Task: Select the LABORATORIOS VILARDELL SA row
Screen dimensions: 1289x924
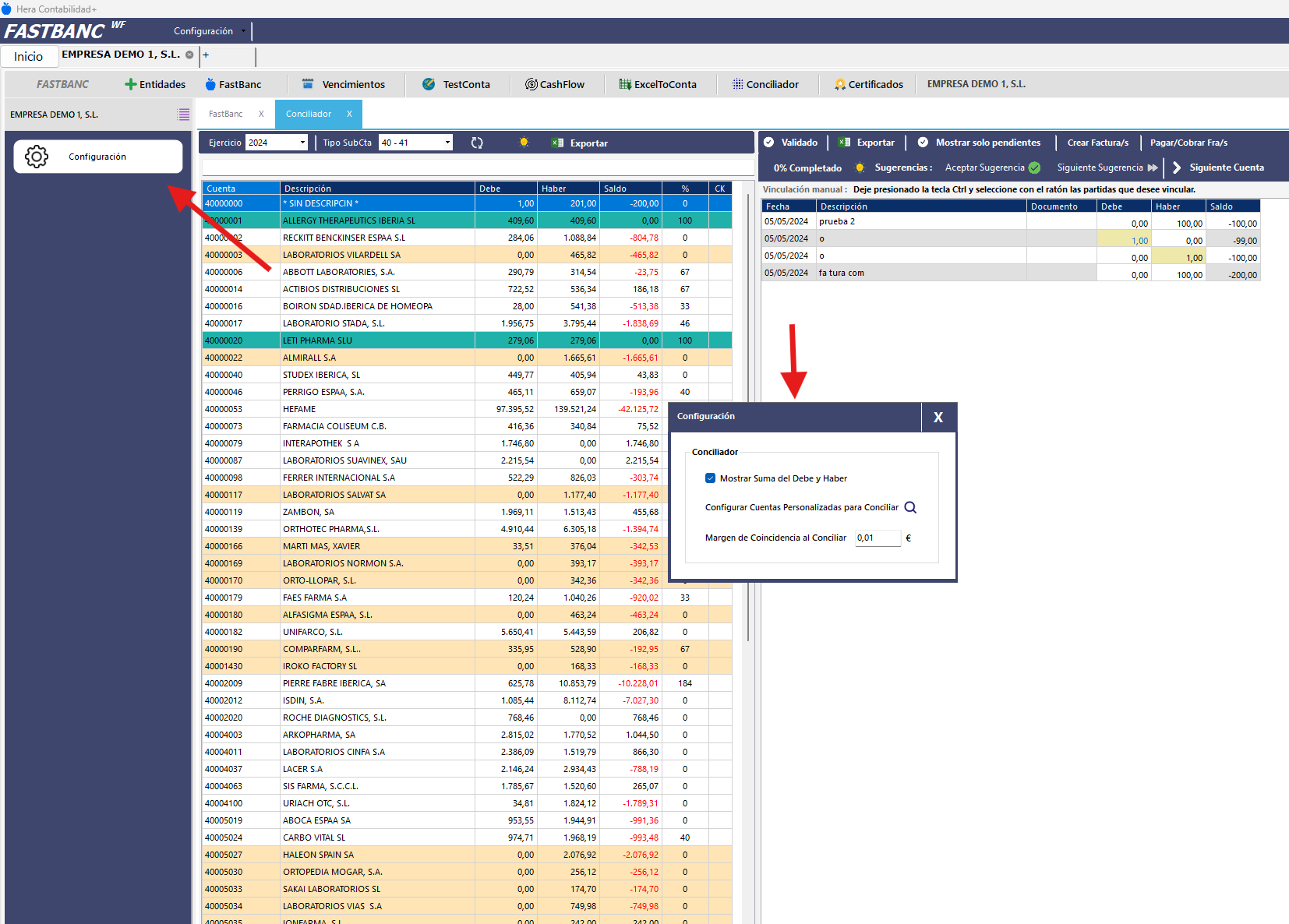Action: [x=467, y=255]
